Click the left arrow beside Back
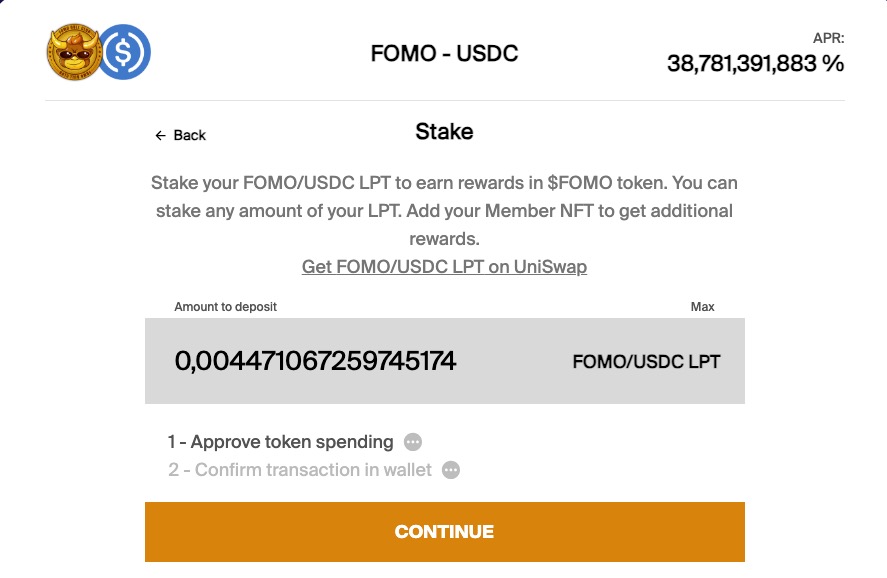 coord(160,136)
